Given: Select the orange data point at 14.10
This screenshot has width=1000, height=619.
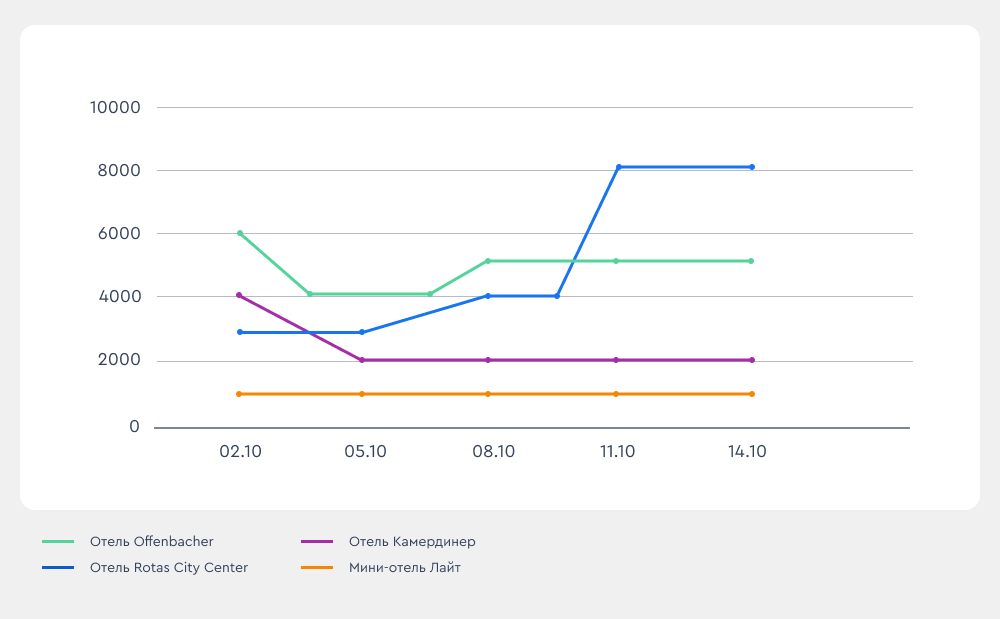Looking at the screenshot, I should 752,394.
